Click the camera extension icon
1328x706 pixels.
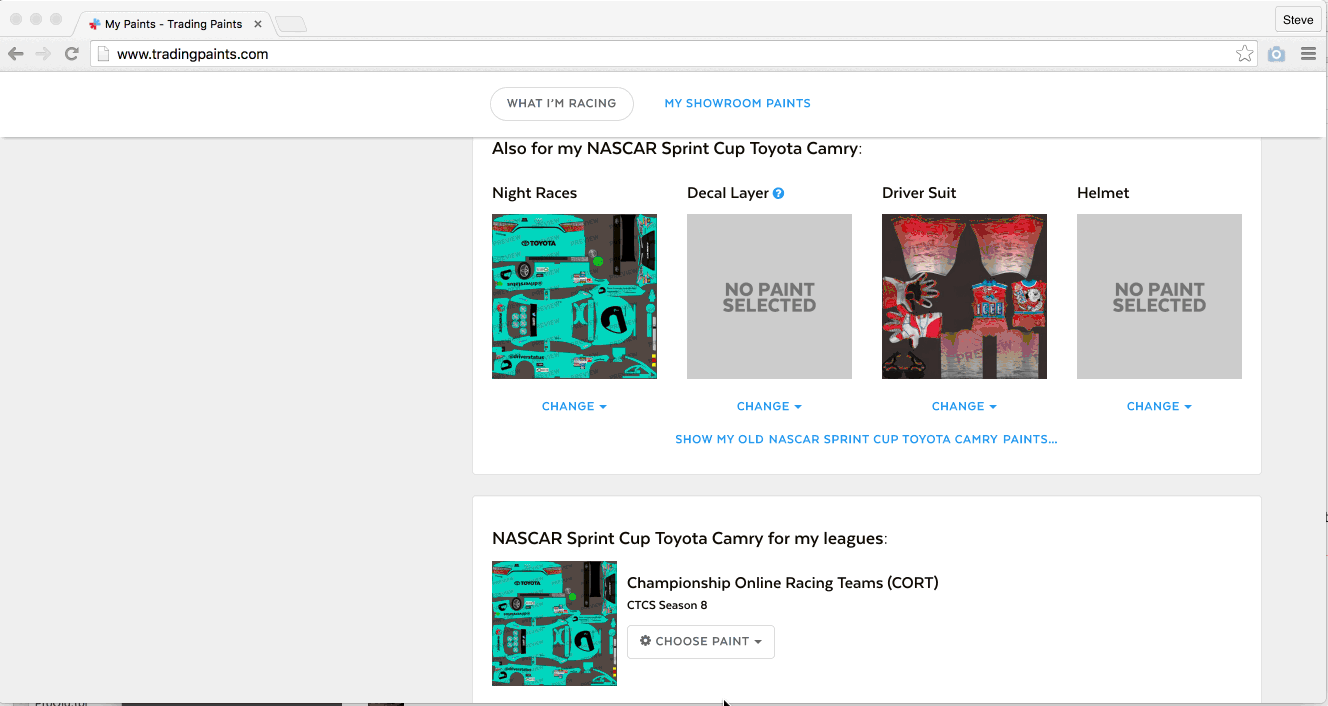(x=1276, y=54)
